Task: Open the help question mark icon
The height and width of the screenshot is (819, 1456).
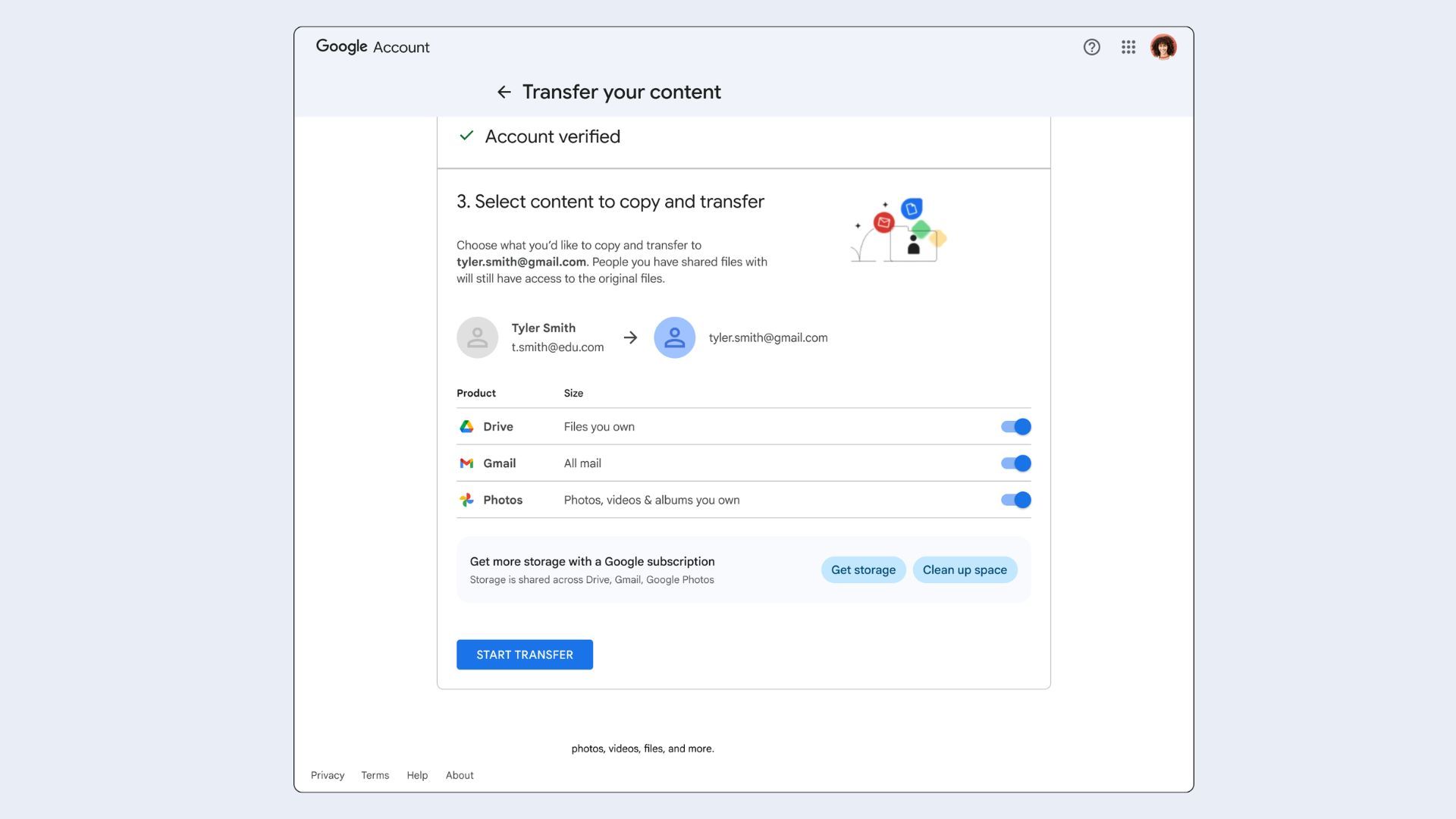Action: pos(1091,47)
